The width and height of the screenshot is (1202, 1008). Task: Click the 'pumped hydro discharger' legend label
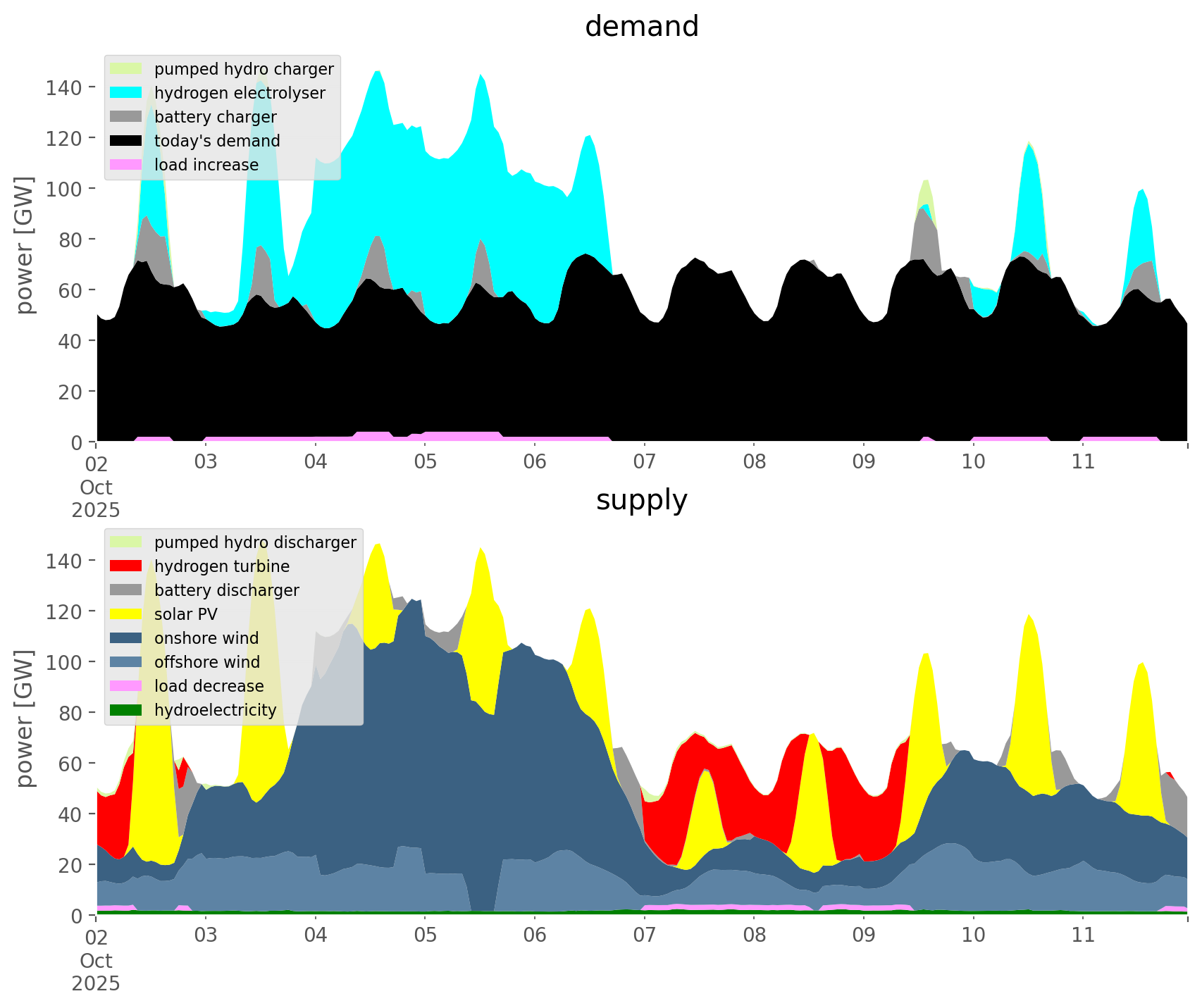point(255,542)
